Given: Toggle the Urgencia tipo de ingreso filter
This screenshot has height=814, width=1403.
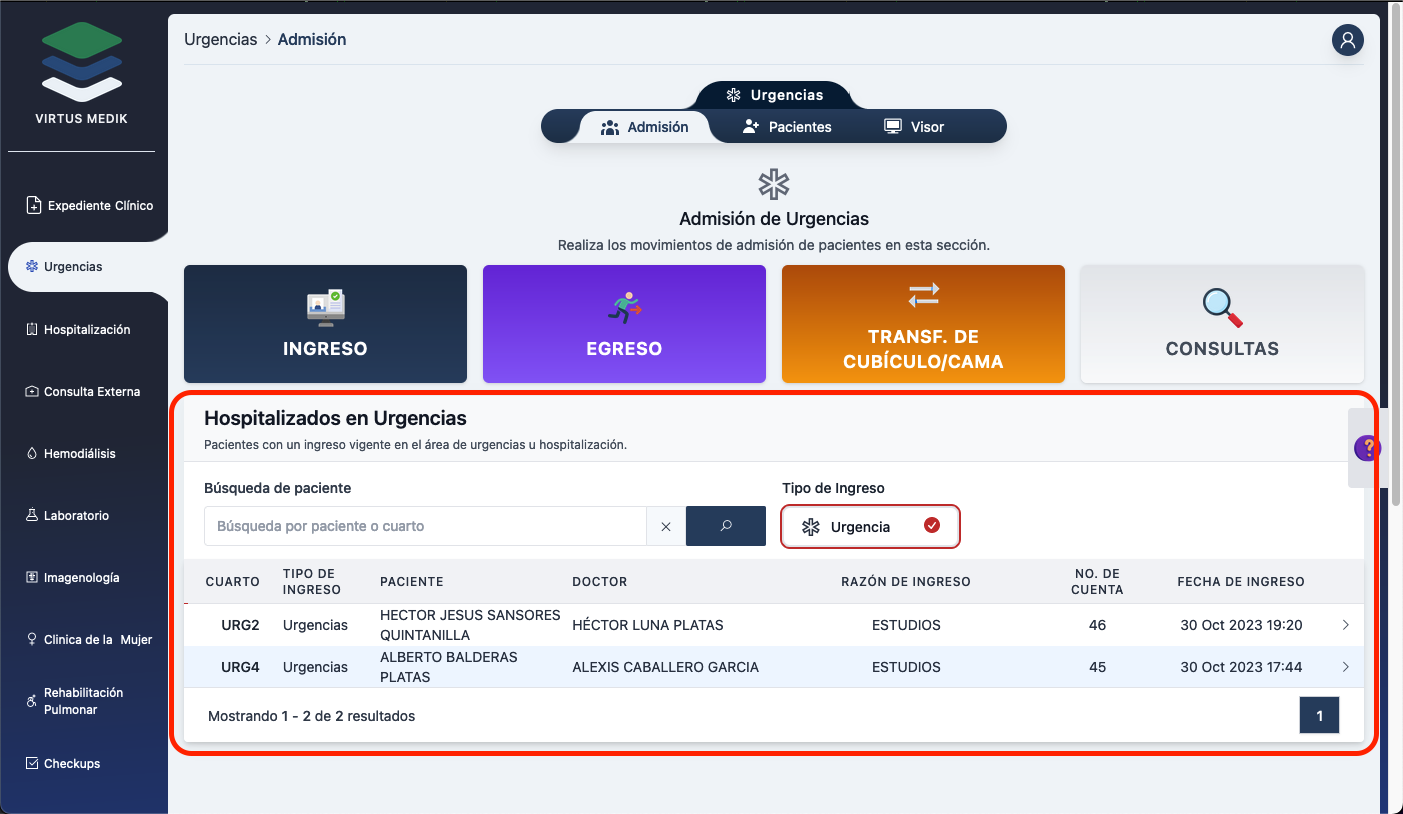Looking at the screenshot, I should (x=870, y=526).
